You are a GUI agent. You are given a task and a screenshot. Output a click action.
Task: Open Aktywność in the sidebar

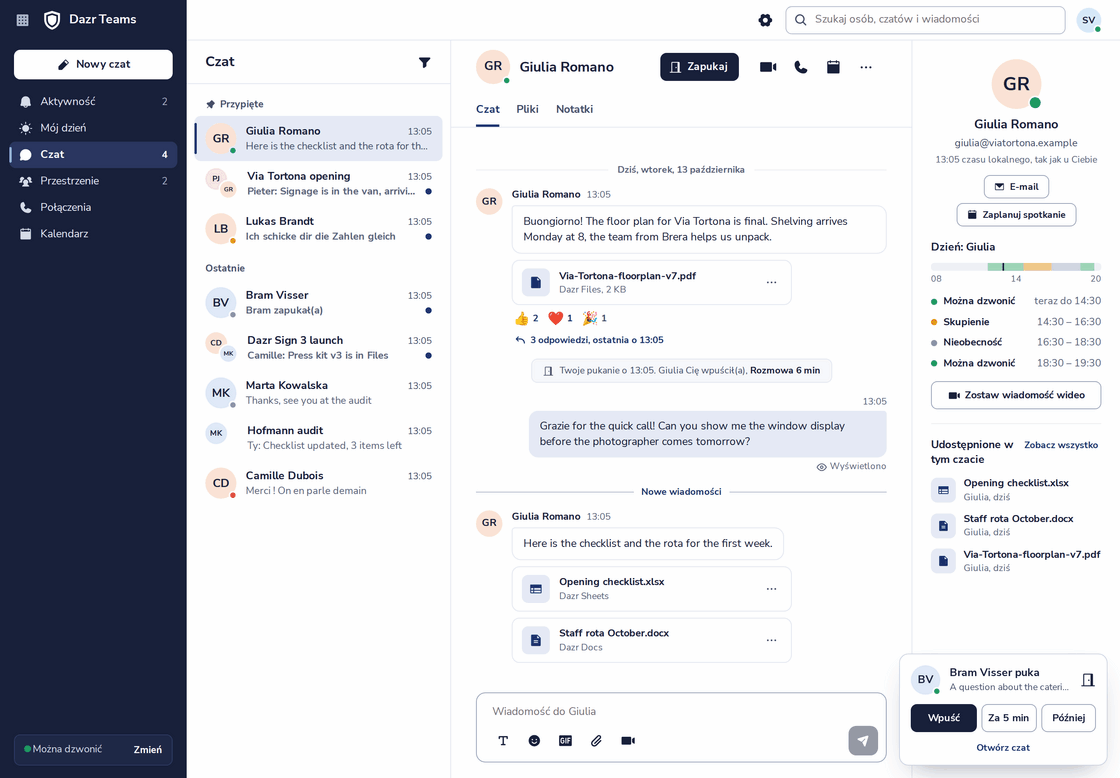[93, 101]
